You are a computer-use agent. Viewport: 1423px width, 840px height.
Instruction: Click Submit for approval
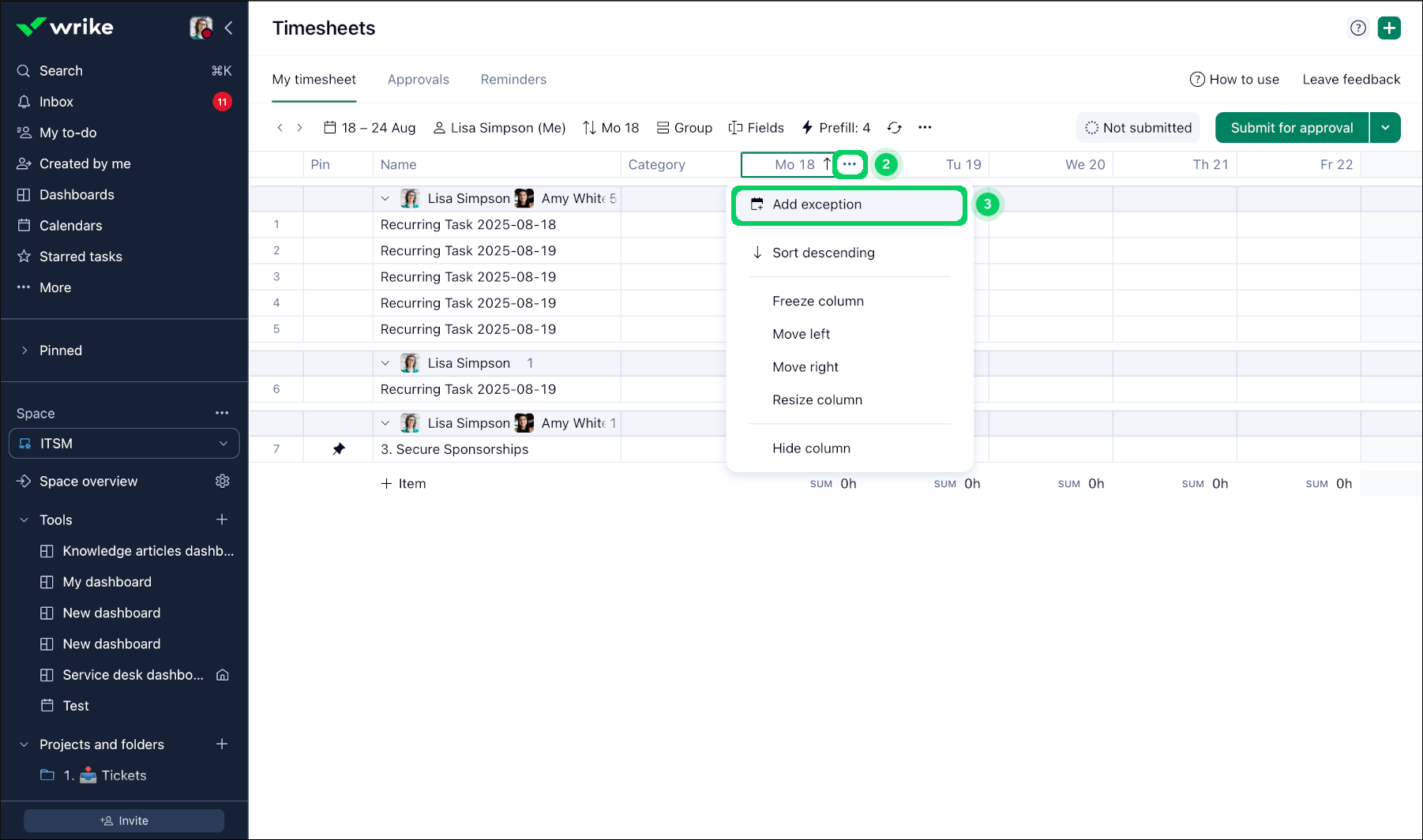(x=1292, y=128)
